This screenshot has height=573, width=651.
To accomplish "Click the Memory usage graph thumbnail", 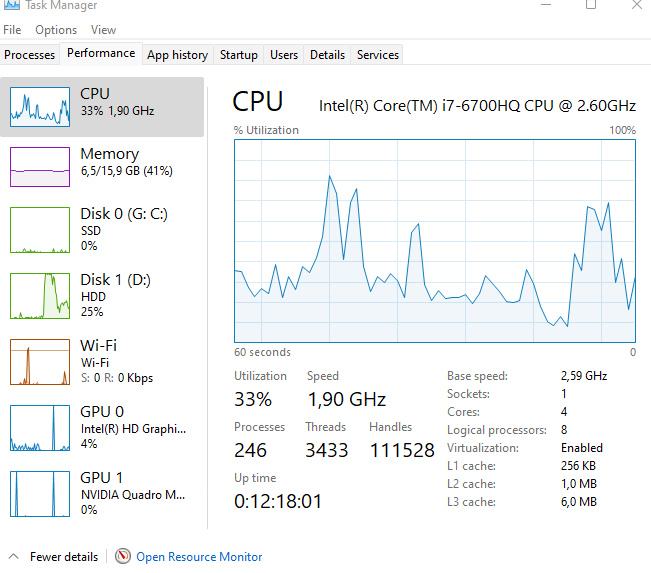I will [40, 166].
